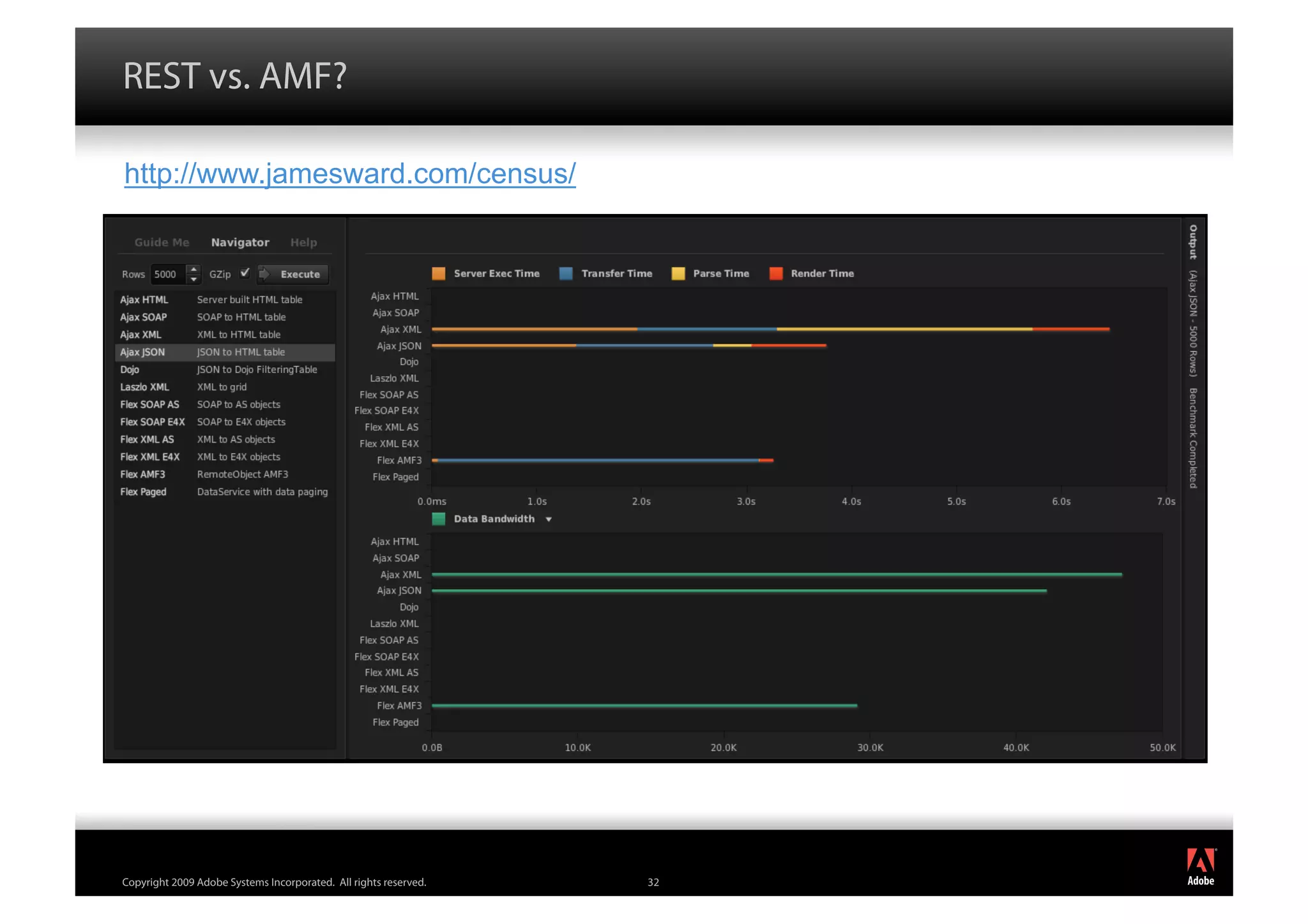The height and width of the screenshot is (924, 1308).
Task: Open the Help tab
Action: [x=303, y=243]
